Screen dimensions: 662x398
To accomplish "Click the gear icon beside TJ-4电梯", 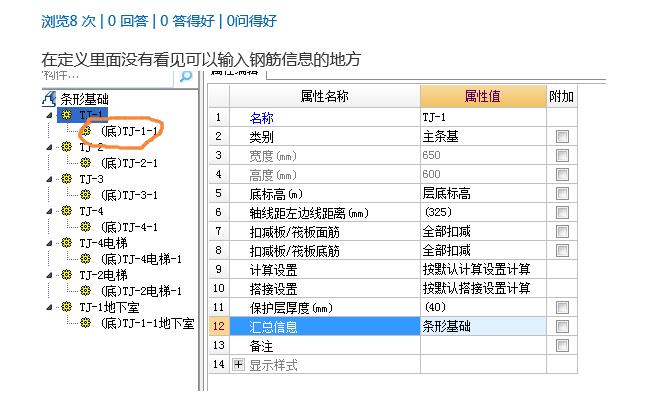I will pos(66,243).
